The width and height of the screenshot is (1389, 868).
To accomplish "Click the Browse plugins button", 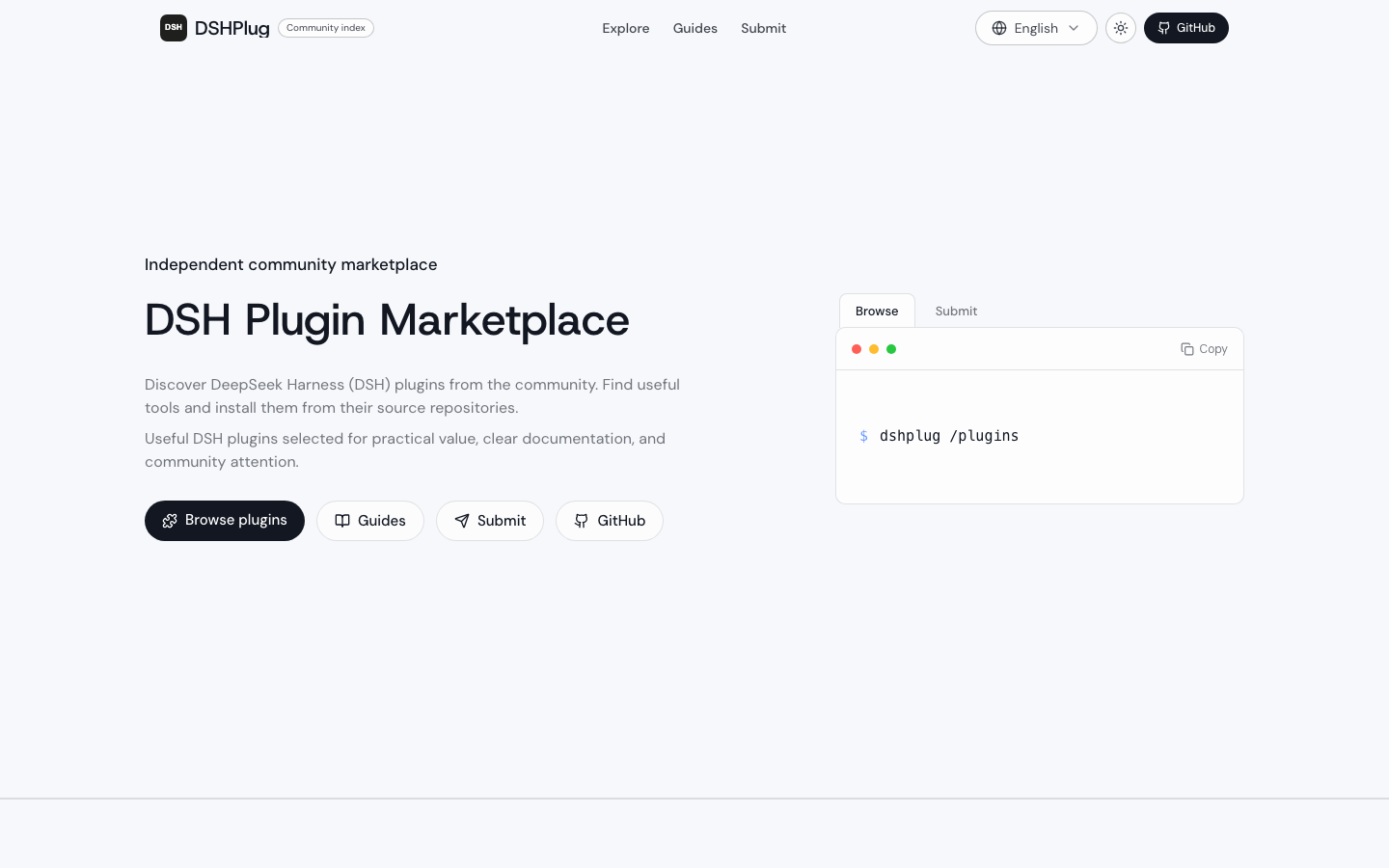I will pyautogui.click(x=225, y=521).
